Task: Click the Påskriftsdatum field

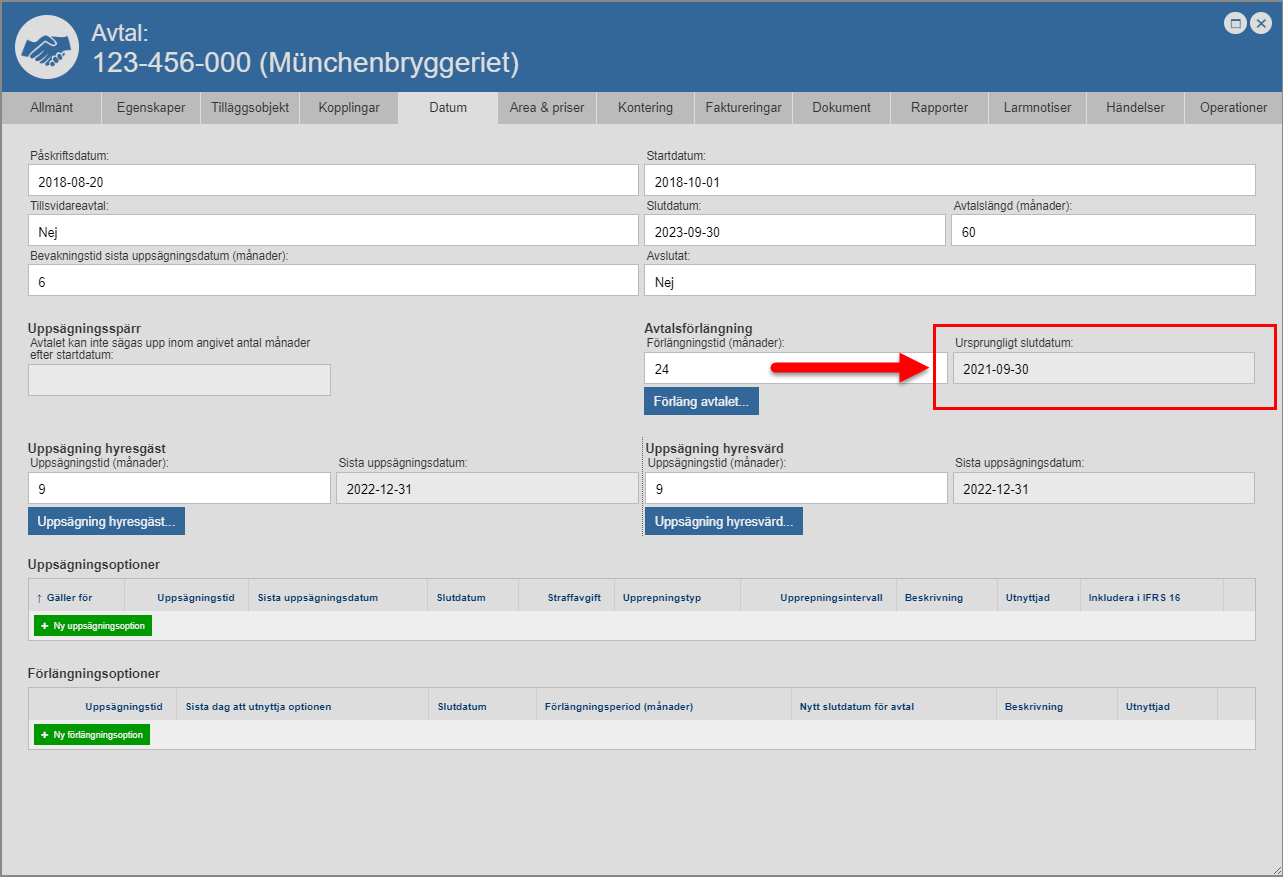Action: pos(333,181)
